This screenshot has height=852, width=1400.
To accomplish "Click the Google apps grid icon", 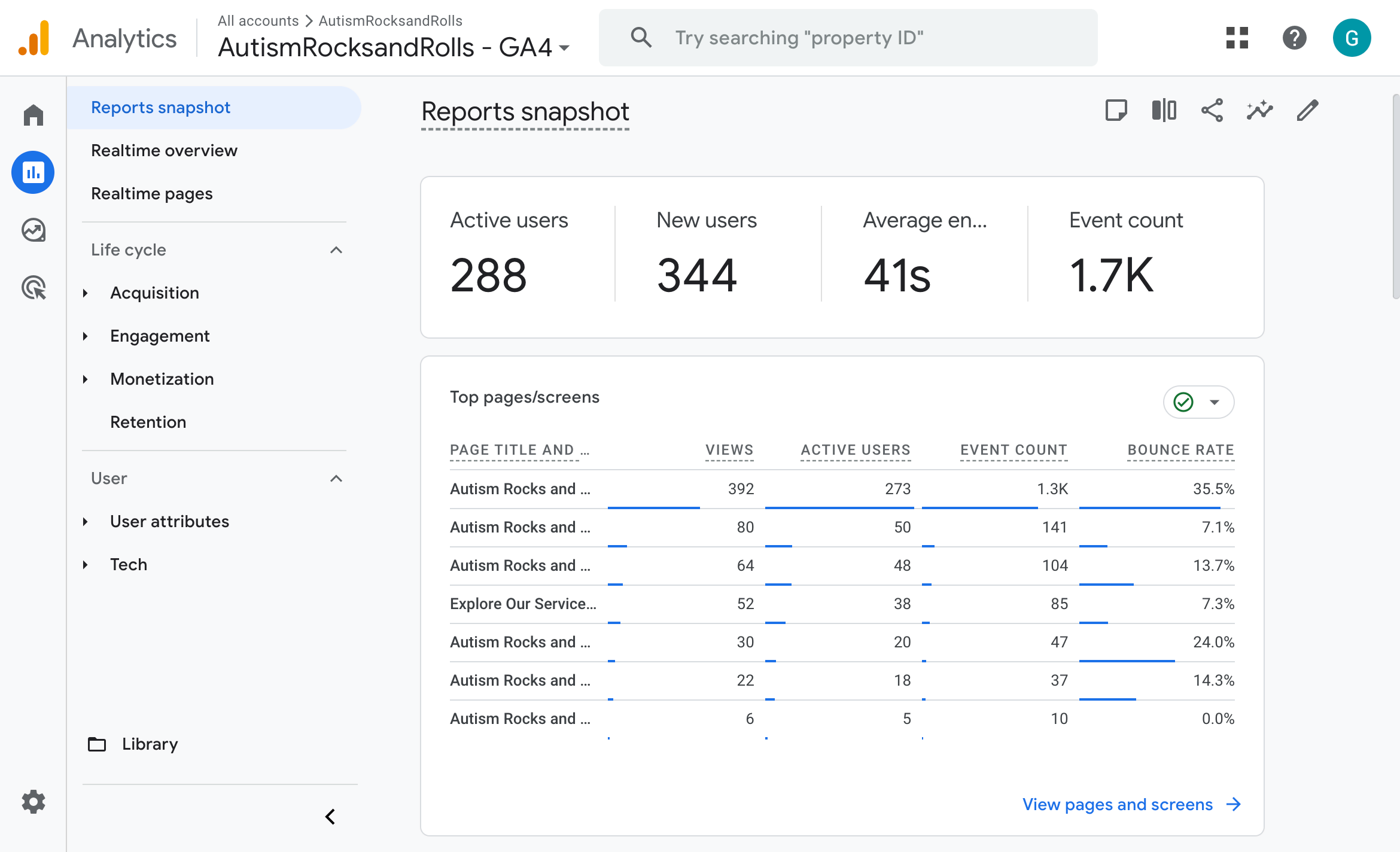I will [1237, 38].
